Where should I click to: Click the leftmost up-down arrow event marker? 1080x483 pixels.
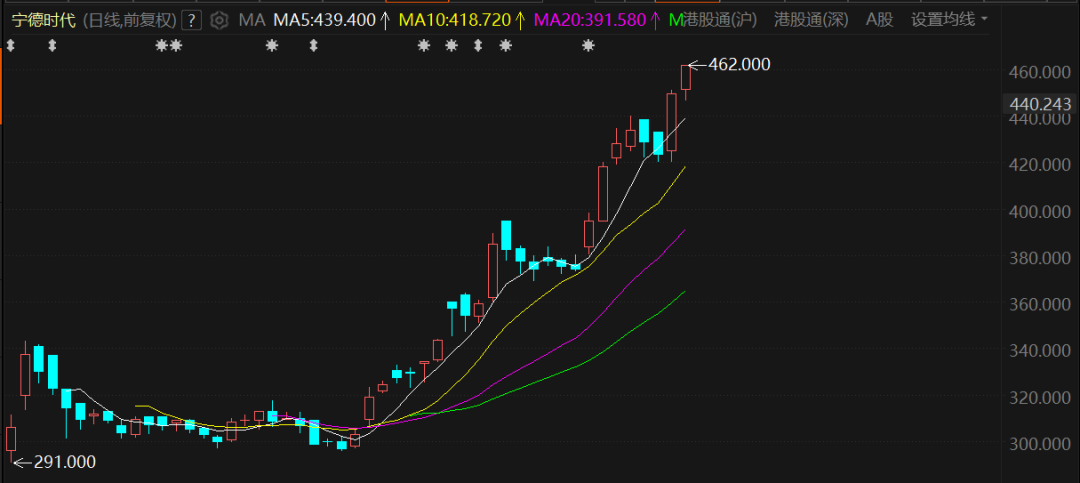pyautogui.click(x=10, y=45)
